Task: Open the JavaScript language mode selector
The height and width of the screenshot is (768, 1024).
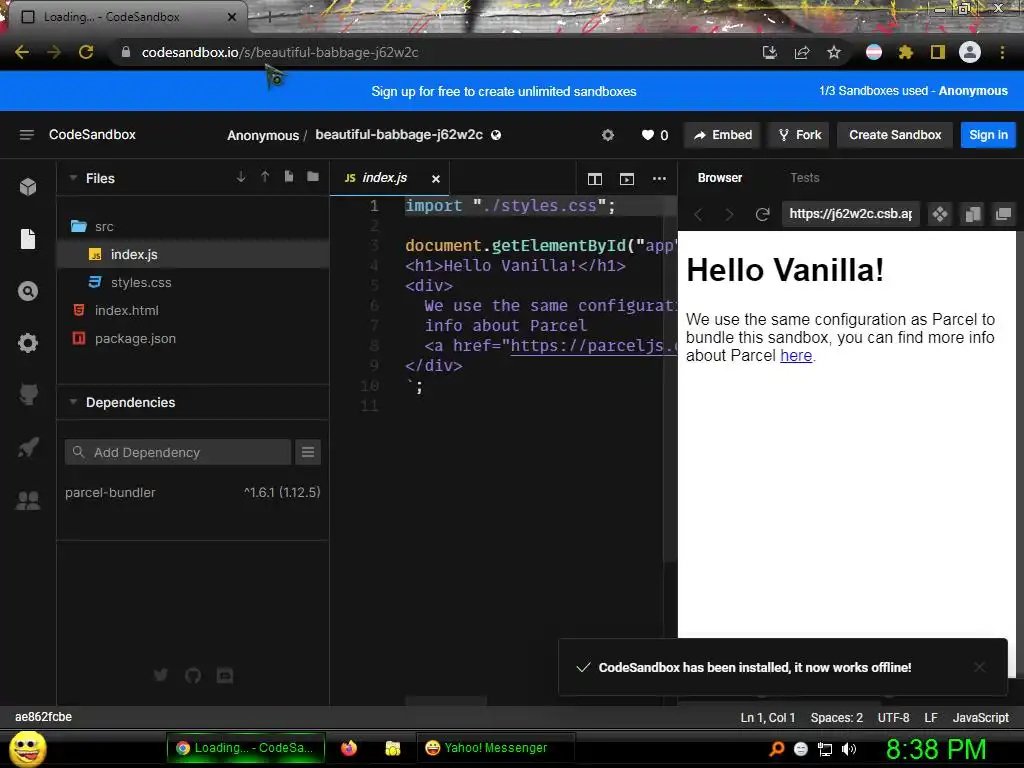Action: click(980, 717)
